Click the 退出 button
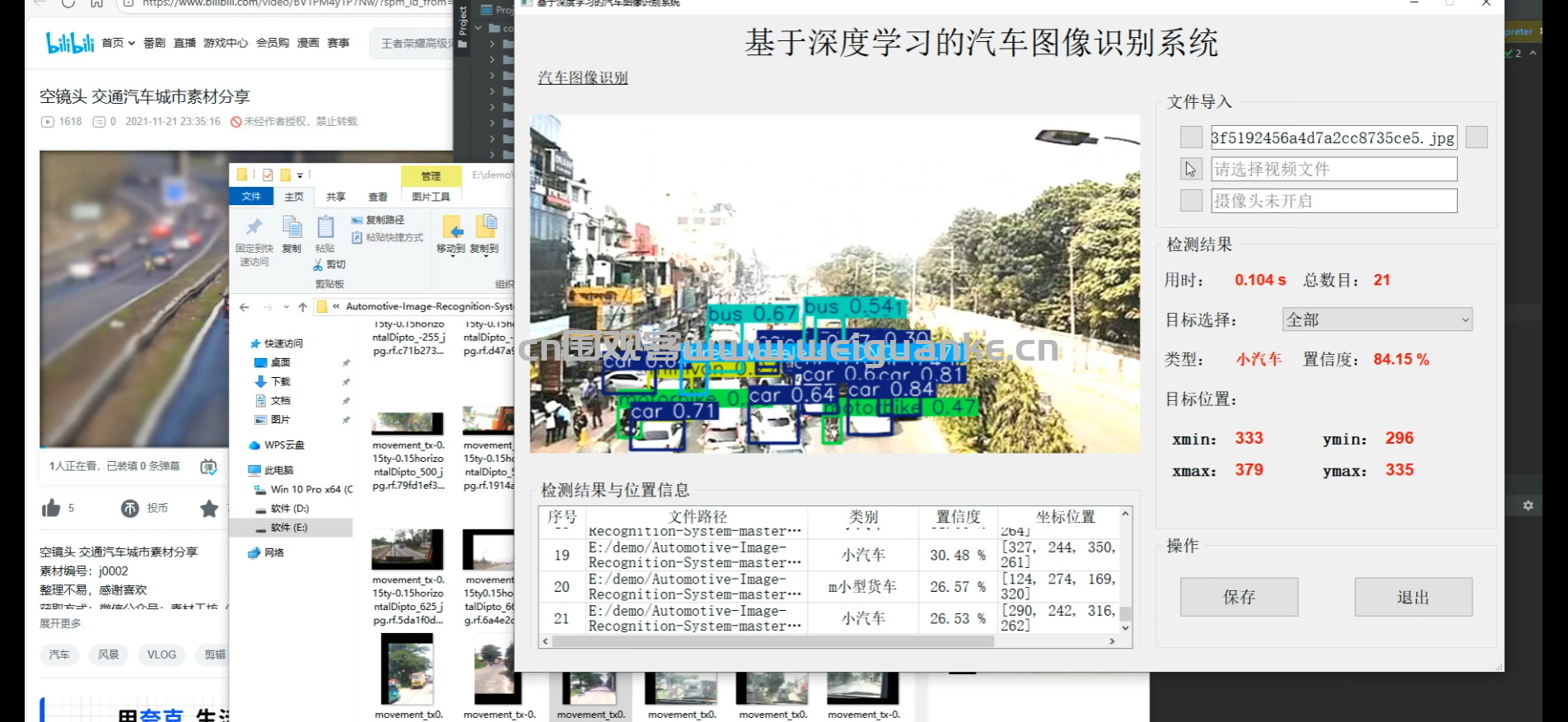This screenshot has height=722, width=1568. click(1412, 597)
